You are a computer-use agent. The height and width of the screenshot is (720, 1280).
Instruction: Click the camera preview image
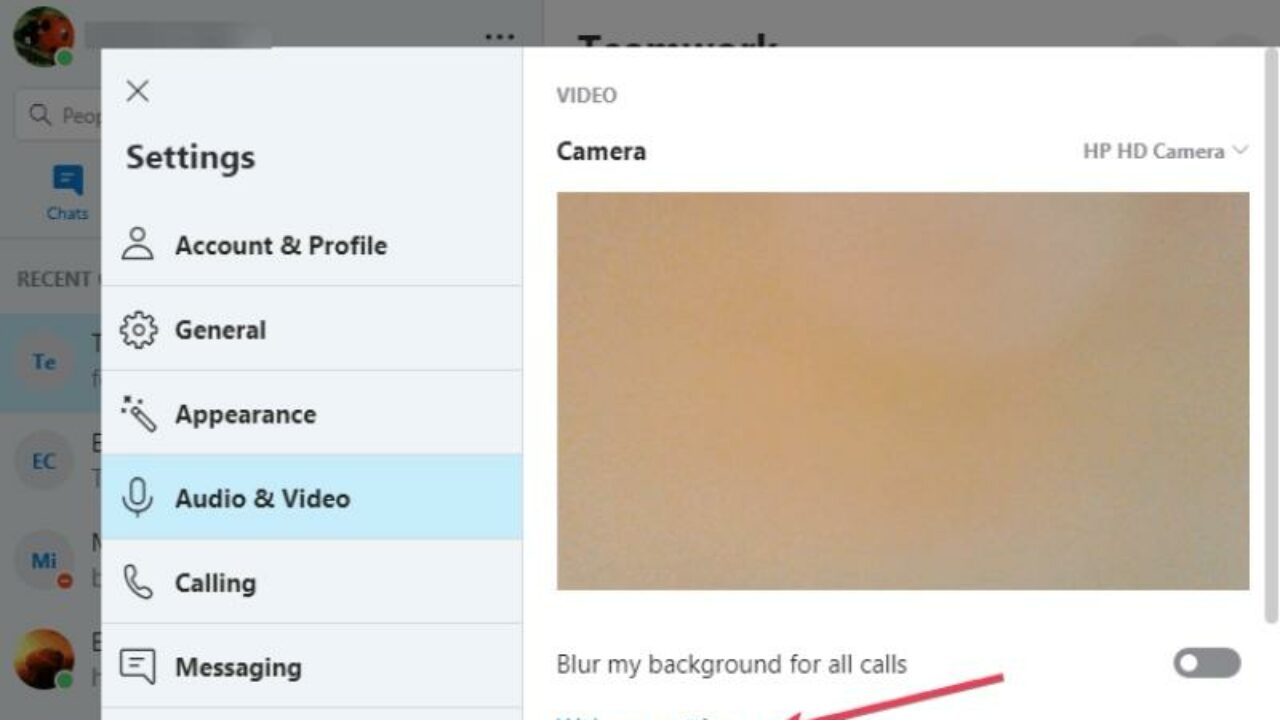[x=902, y=390]
